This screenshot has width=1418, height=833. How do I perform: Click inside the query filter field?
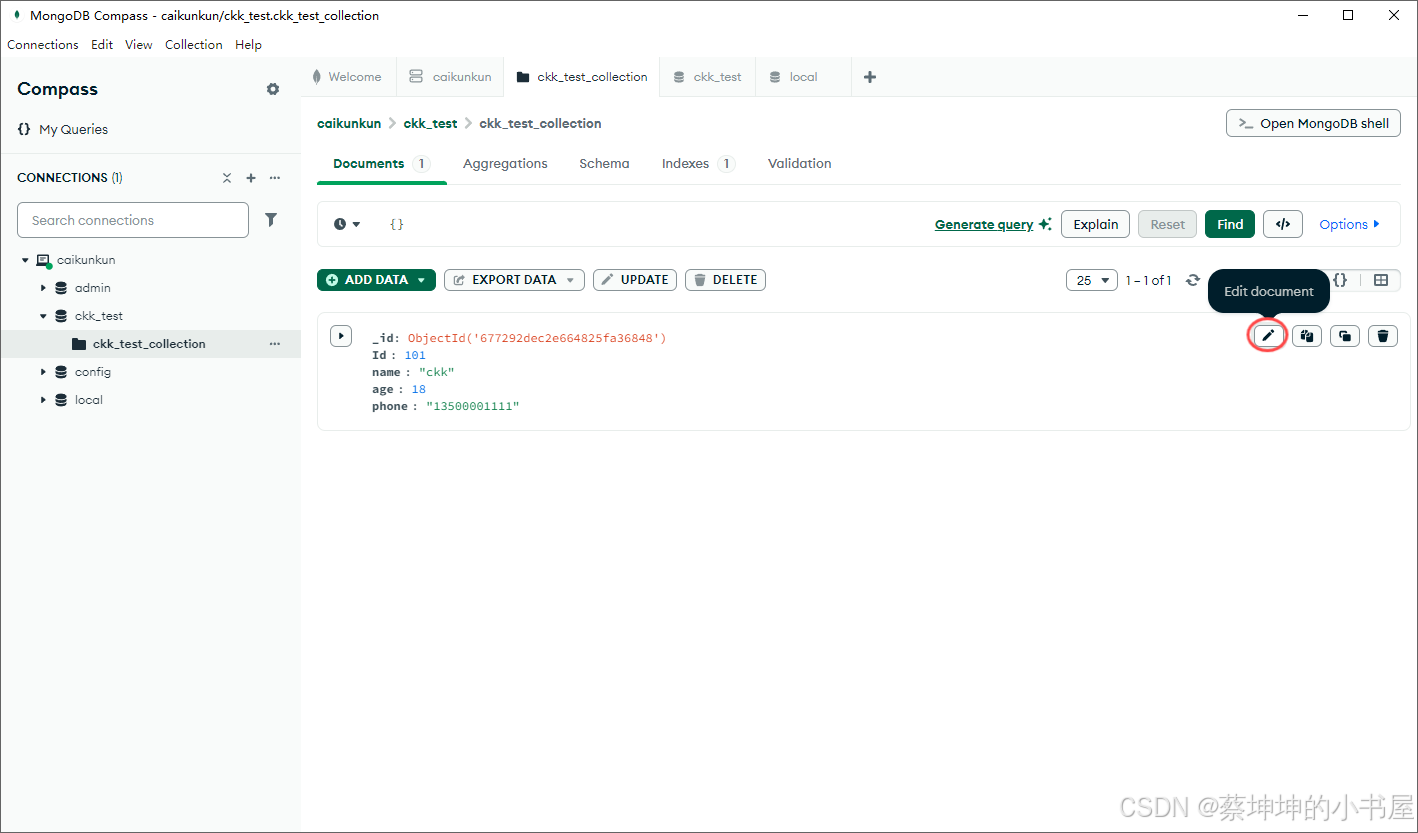point(600,224)
